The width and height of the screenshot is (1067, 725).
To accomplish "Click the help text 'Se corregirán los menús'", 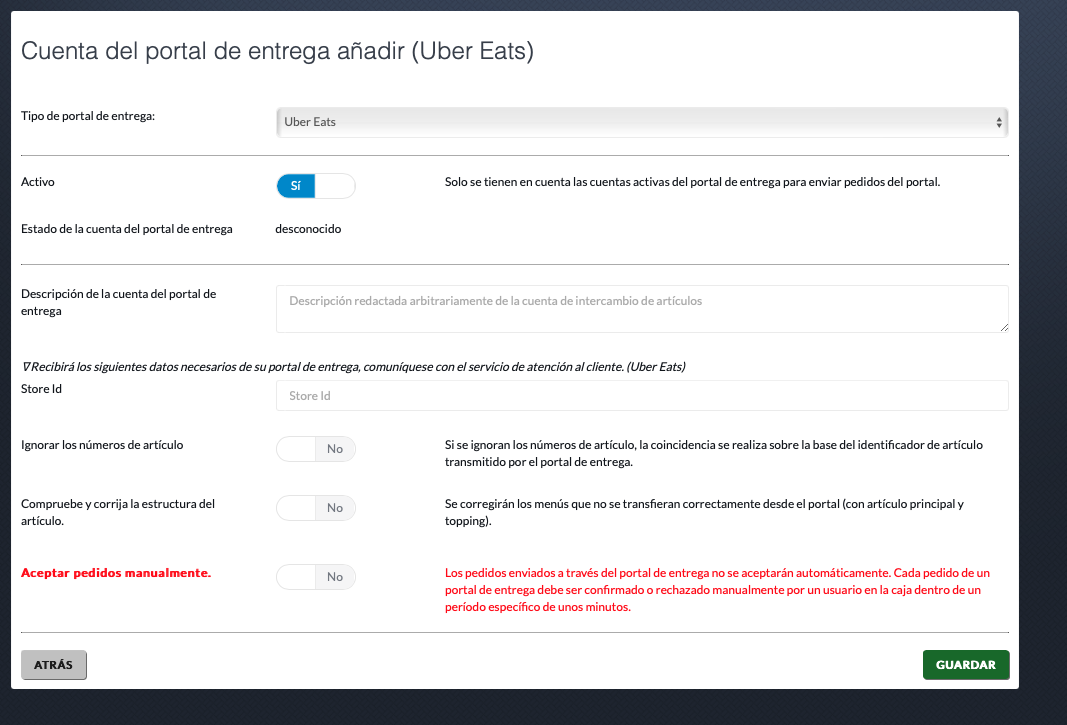I will pyautogui.click(x=704, y=512).
